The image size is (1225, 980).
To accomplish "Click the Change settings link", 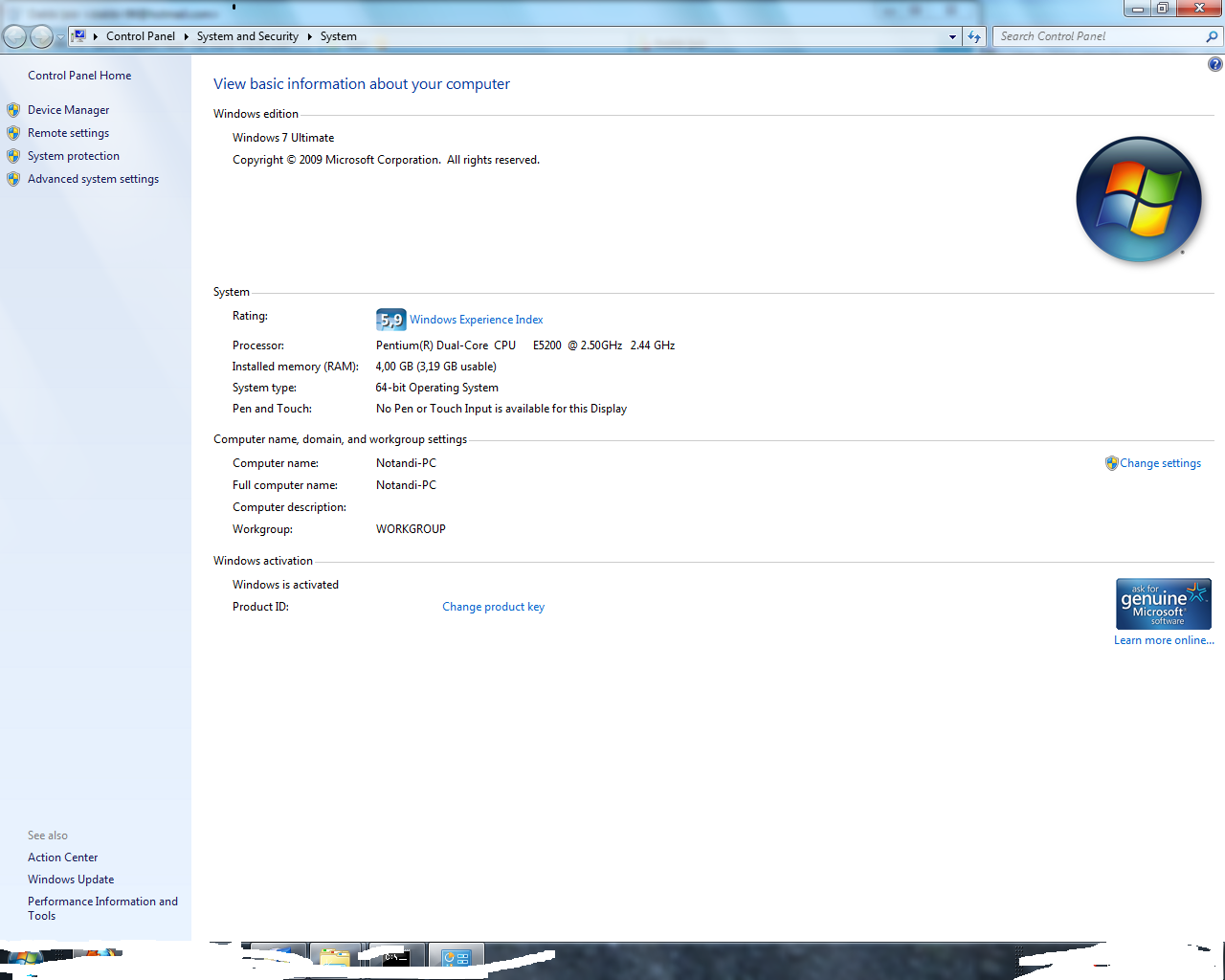I will 1161,463.
